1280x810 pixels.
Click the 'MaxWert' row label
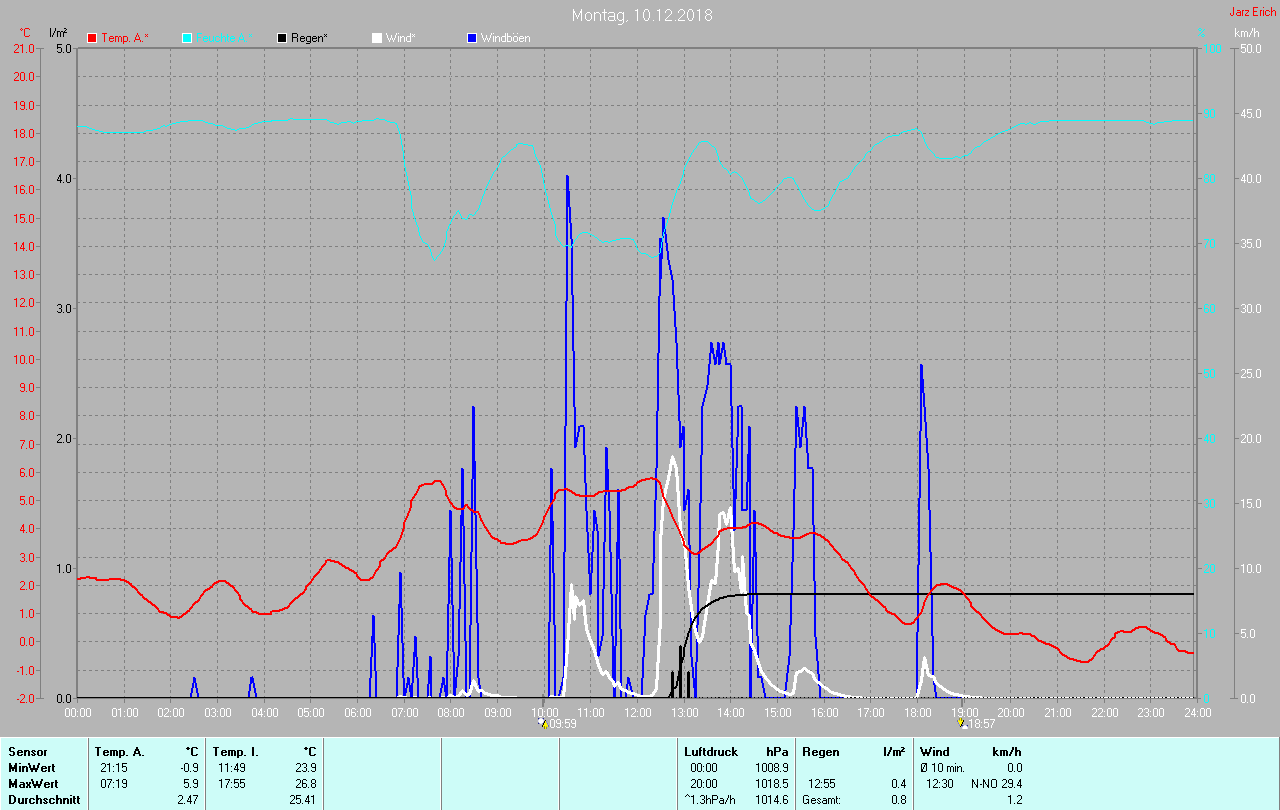coord(32,784)
